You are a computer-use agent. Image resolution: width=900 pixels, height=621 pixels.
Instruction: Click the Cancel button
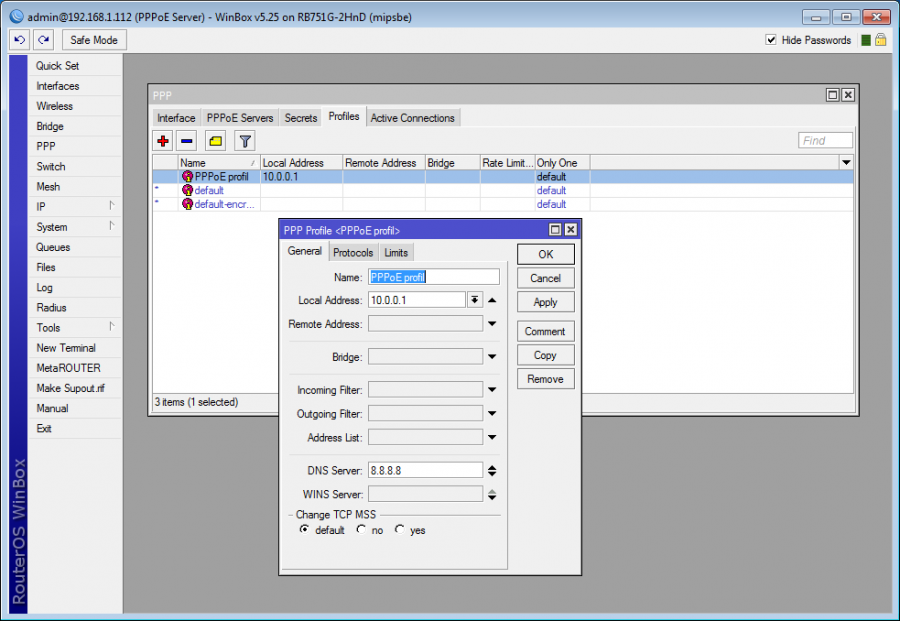(545, 278)
